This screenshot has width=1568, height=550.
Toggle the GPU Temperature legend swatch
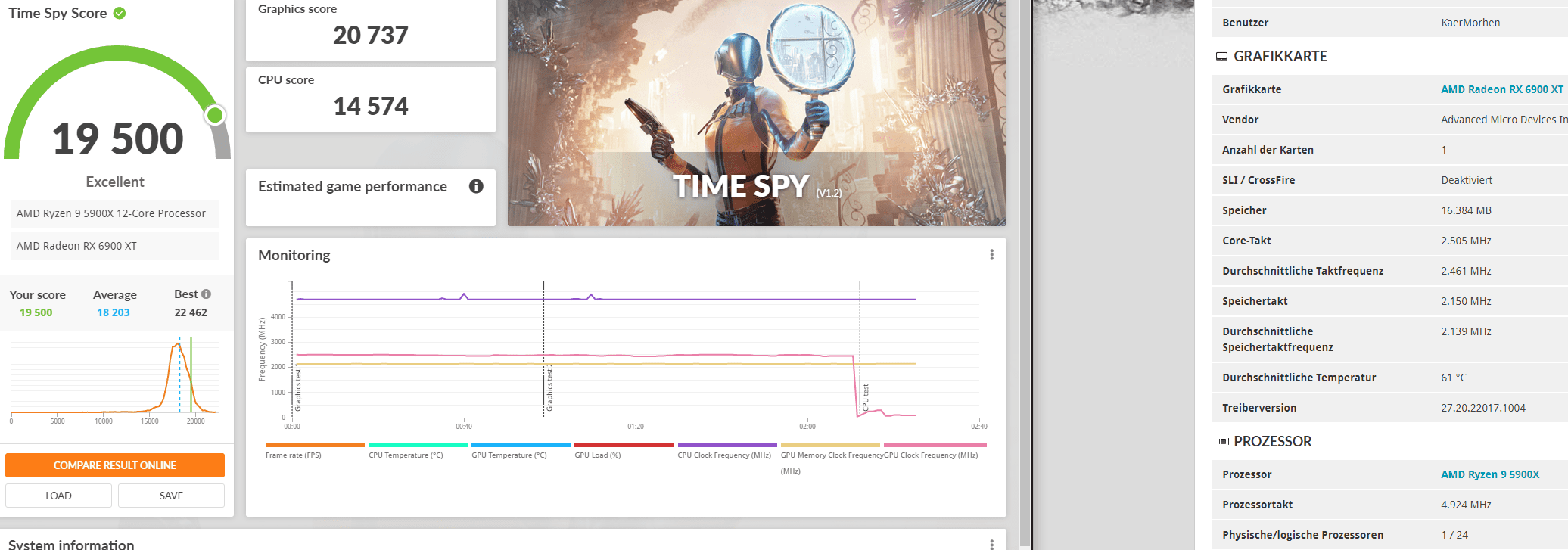click(521, 445)
